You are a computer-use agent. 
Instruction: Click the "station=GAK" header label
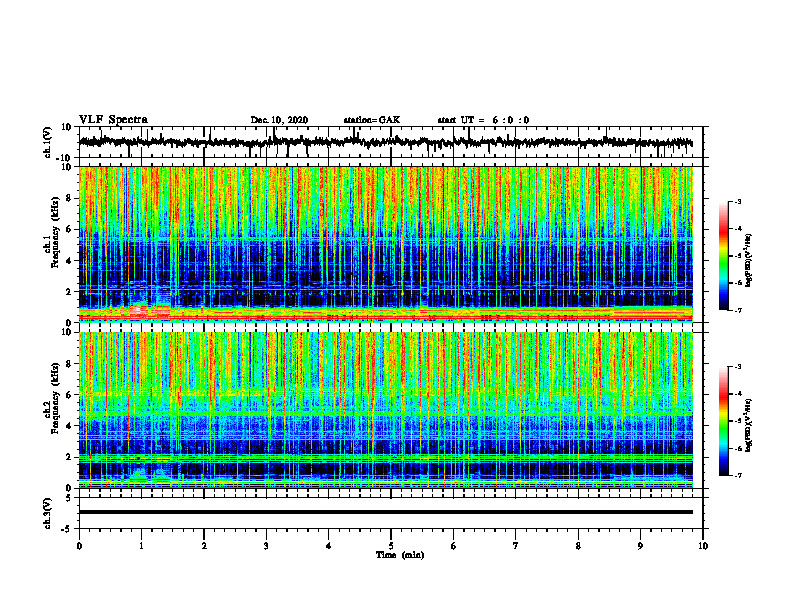372,120
